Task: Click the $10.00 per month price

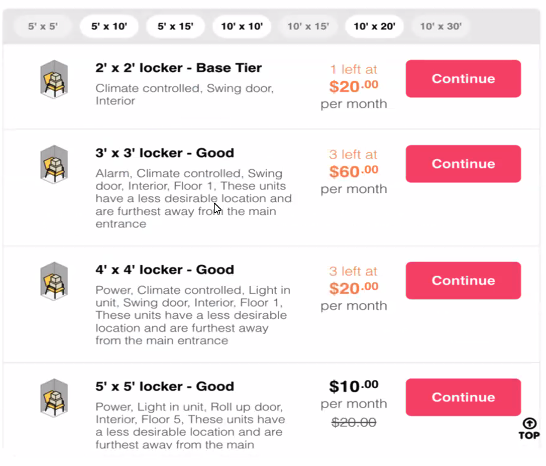Action: [354, 395]
